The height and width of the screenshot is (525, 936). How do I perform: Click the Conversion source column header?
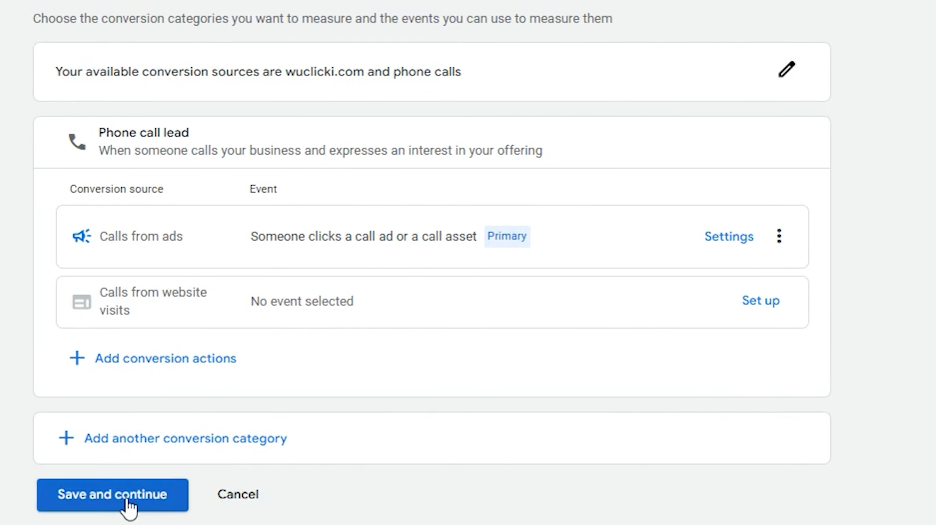(x=116, y=189)
